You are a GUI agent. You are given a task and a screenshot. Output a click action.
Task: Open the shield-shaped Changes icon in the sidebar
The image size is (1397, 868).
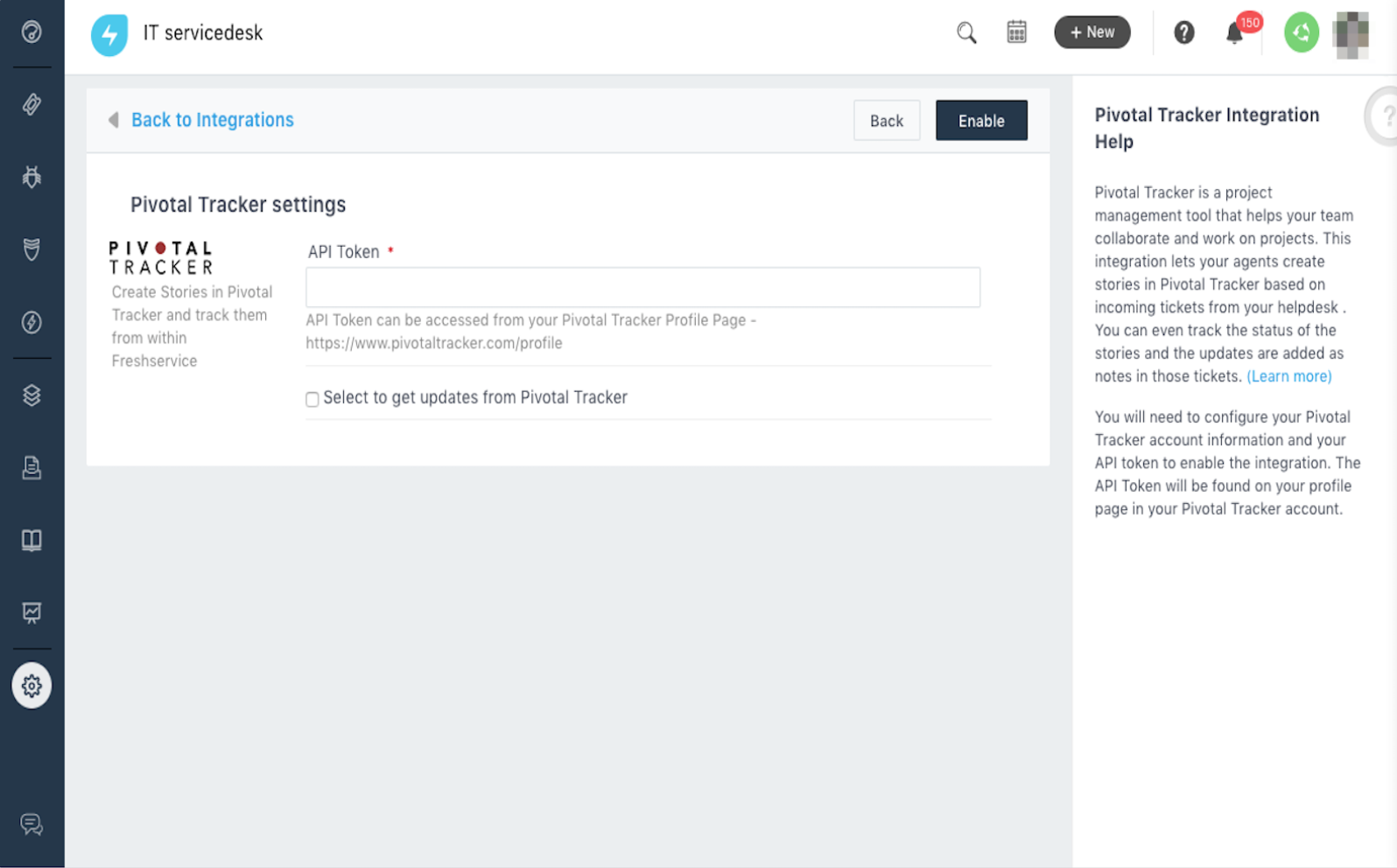pos(32,250)
